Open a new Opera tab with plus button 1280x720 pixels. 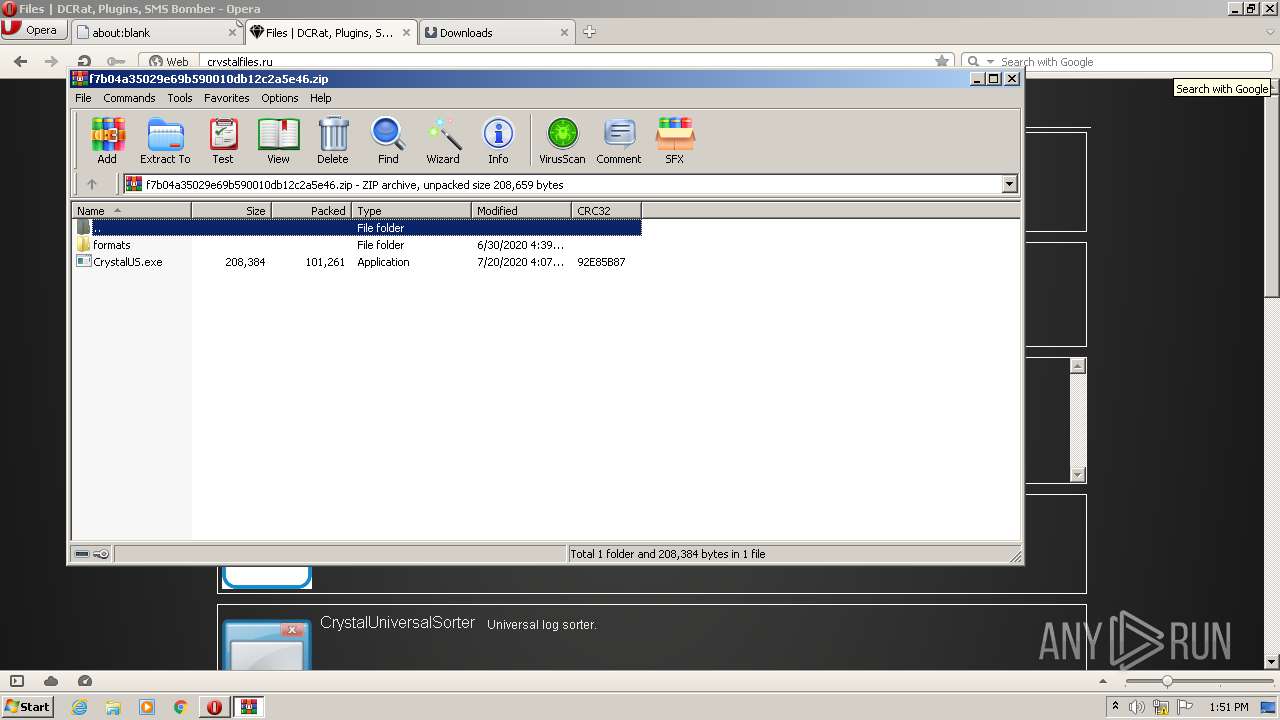[589, 32]
